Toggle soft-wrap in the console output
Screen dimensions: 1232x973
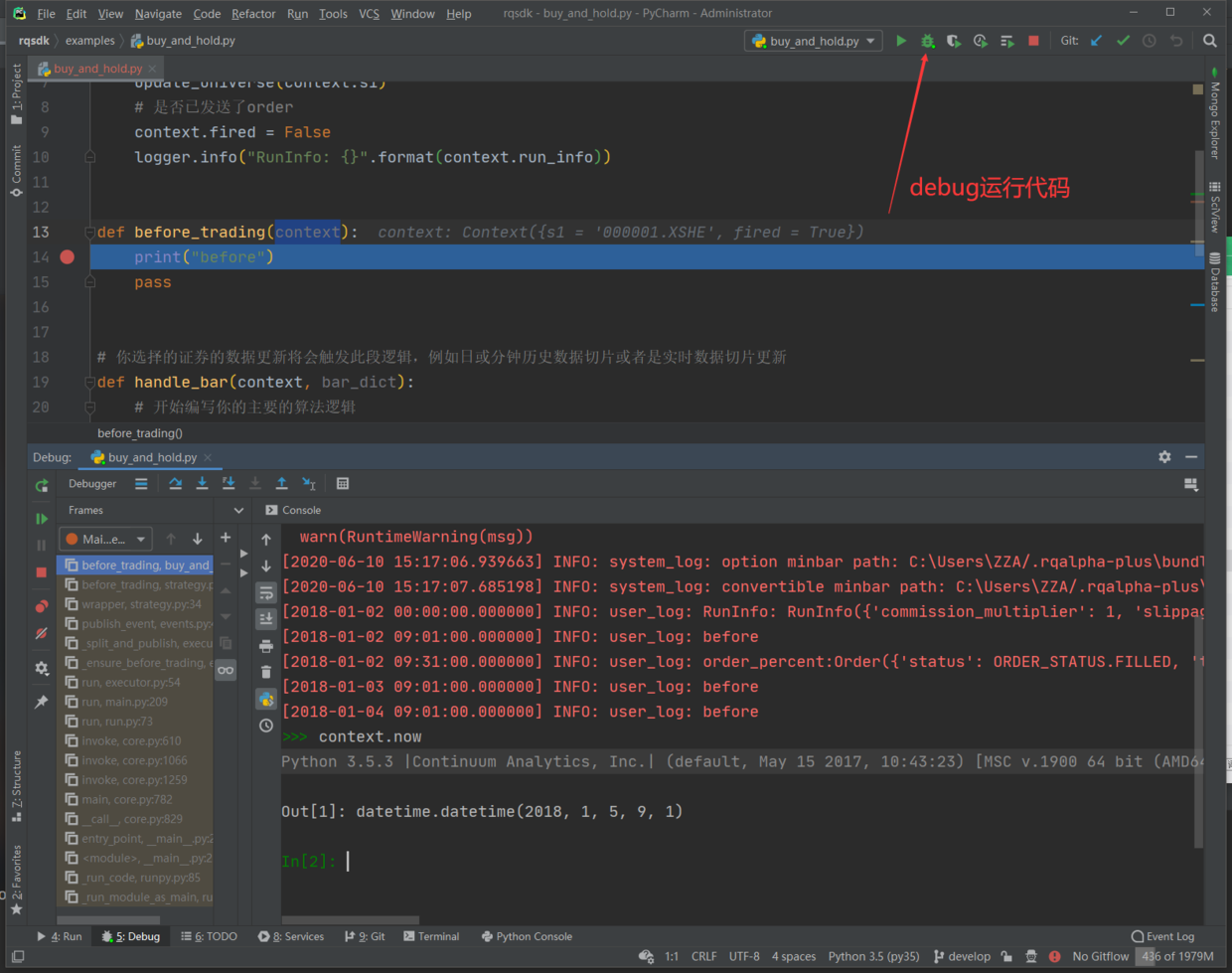(x=265, y=590)
